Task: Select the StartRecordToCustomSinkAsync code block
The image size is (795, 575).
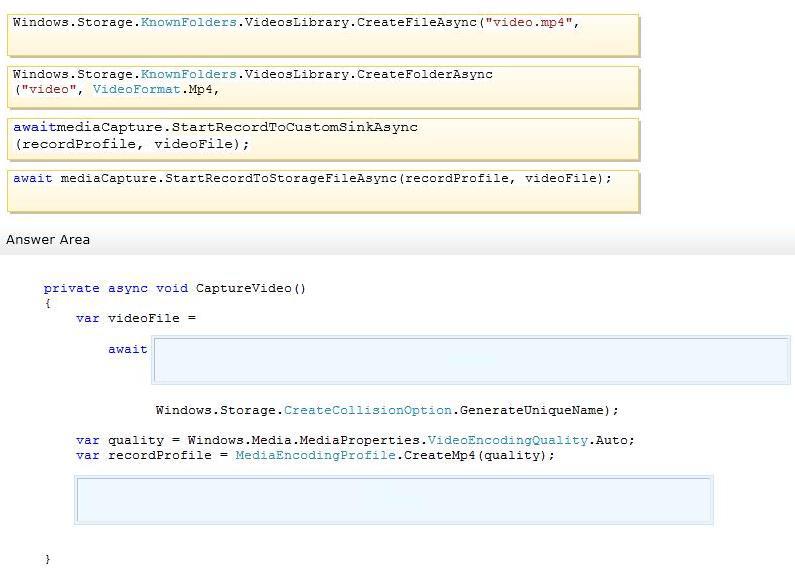Action: [323, 139]
